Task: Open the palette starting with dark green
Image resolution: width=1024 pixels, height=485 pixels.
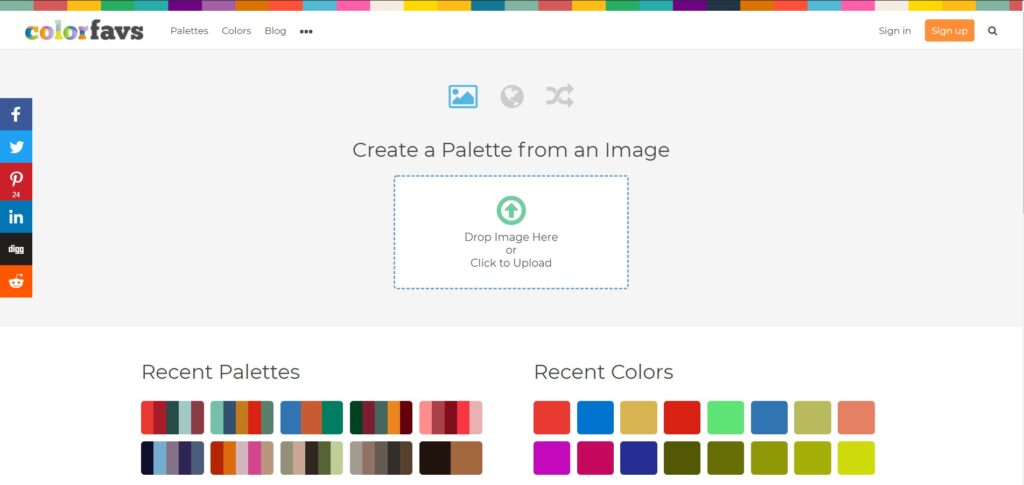Action: pos(381,418)
